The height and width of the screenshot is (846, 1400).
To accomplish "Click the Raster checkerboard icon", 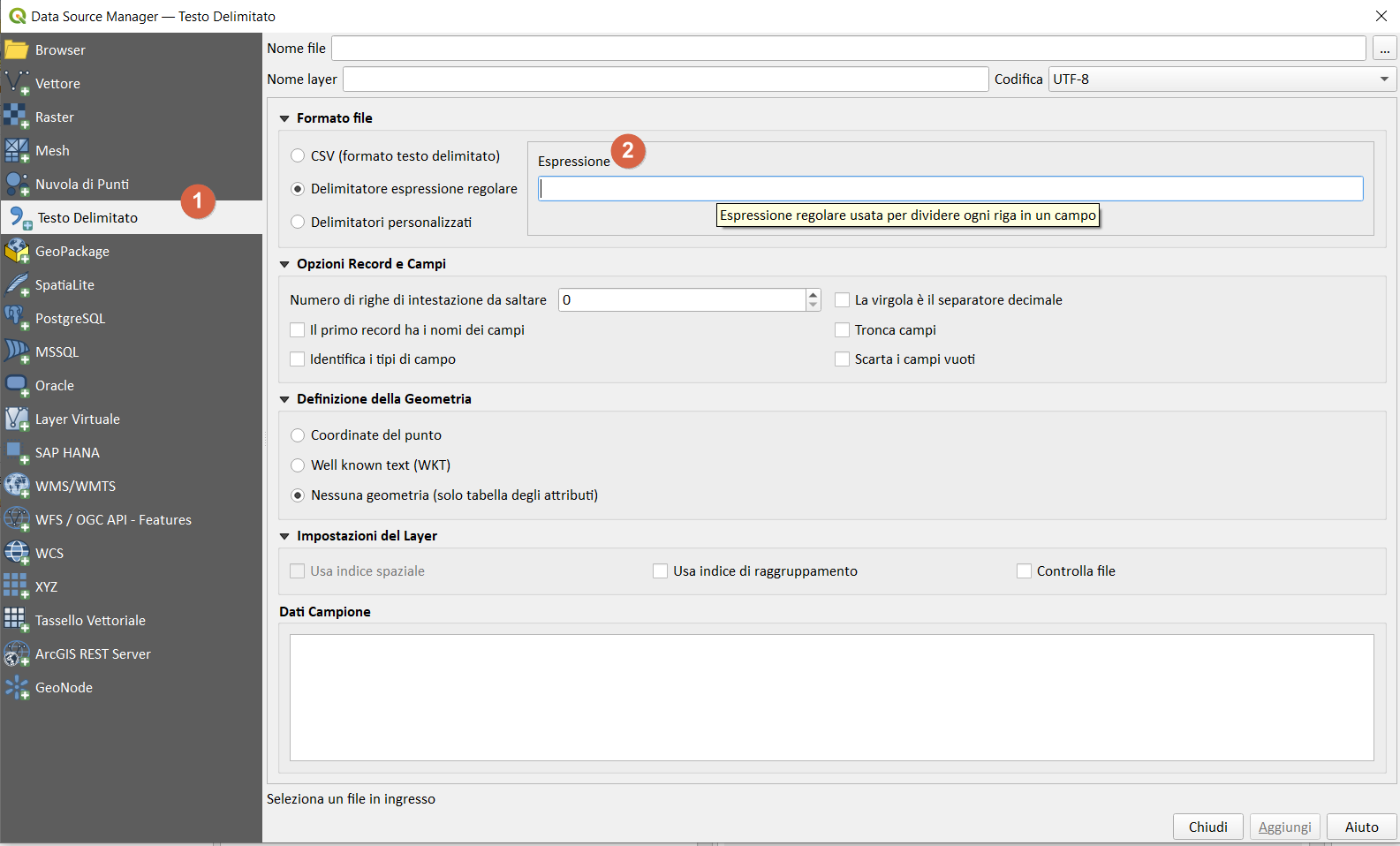I will tap(16, 117).
